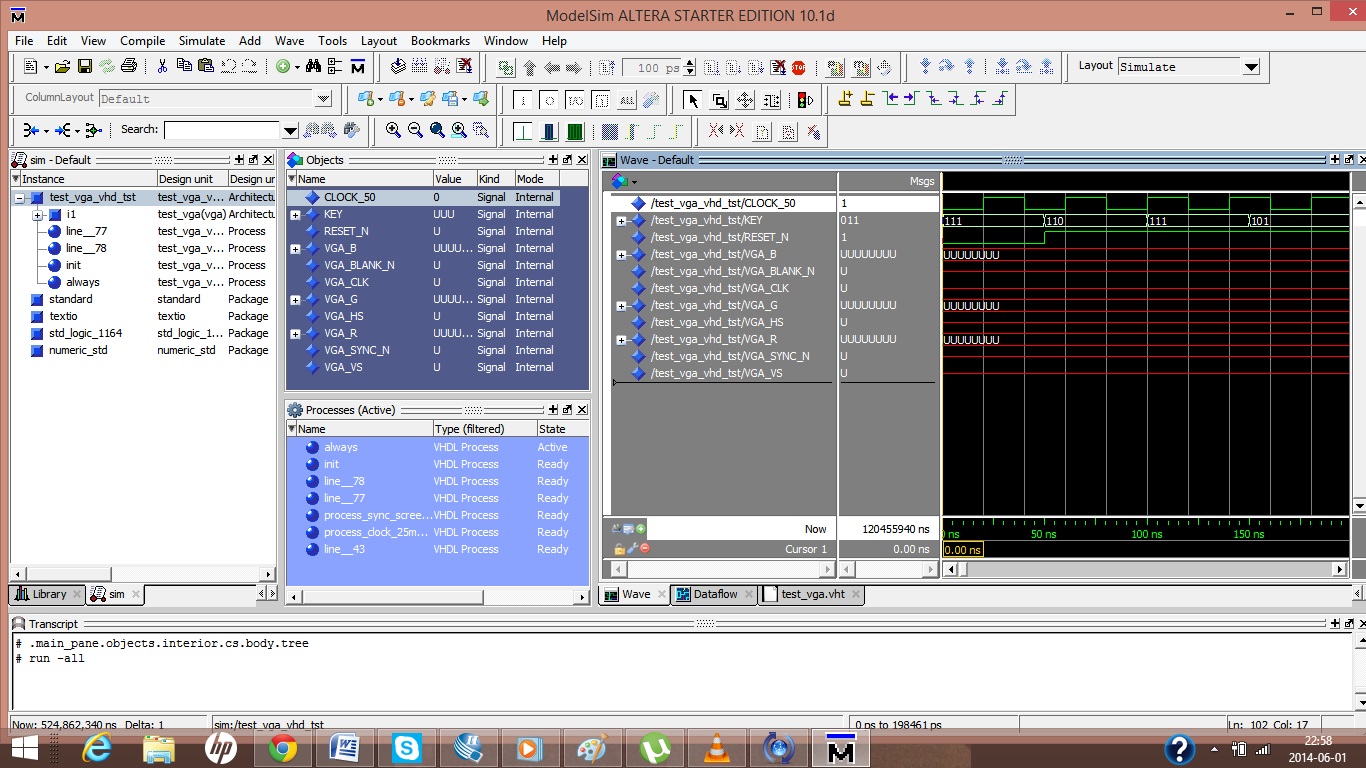Image resolution: width=1366 pixels, height=768 pixels.
Task: Click the State column header in Processes
Action: (562, 429)
